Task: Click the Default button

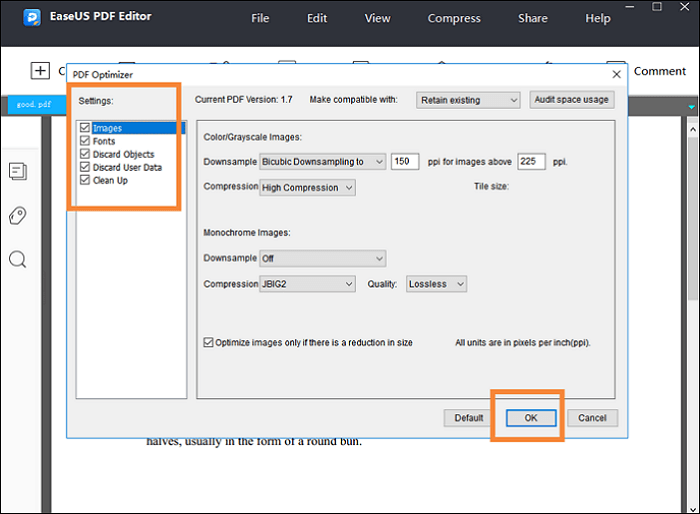Action: point(469,418)
